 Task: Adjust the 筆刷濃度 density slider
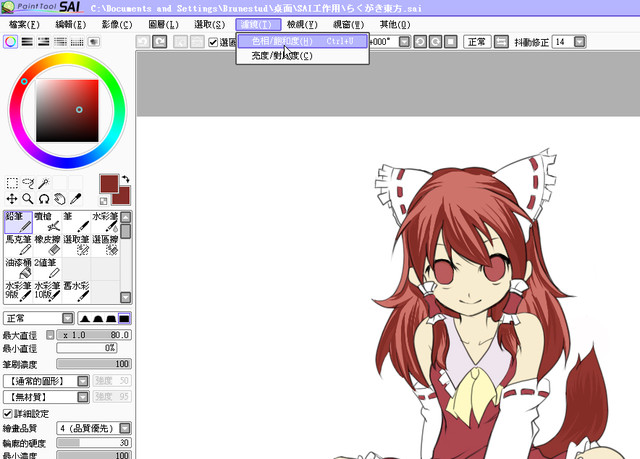click(94, 364)
